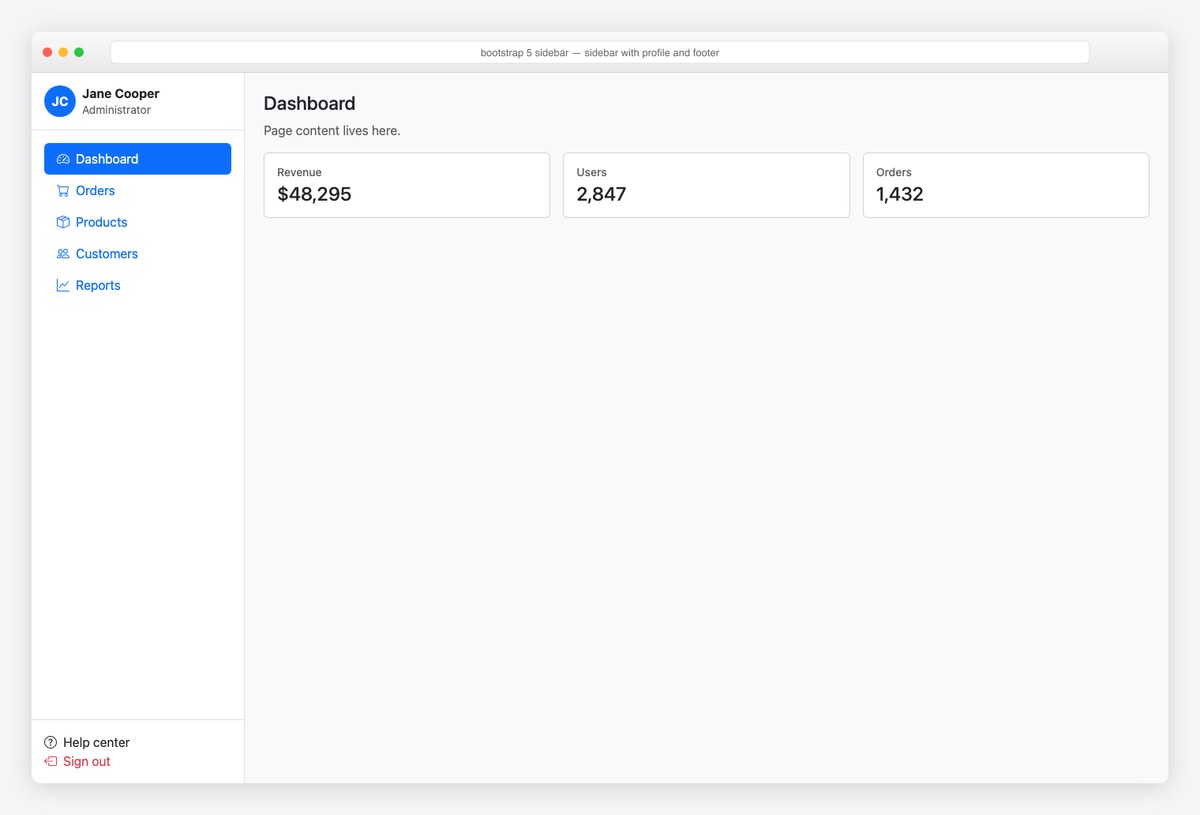Click the JC profile avatar
1200x815 pixels.
point(60,101)
